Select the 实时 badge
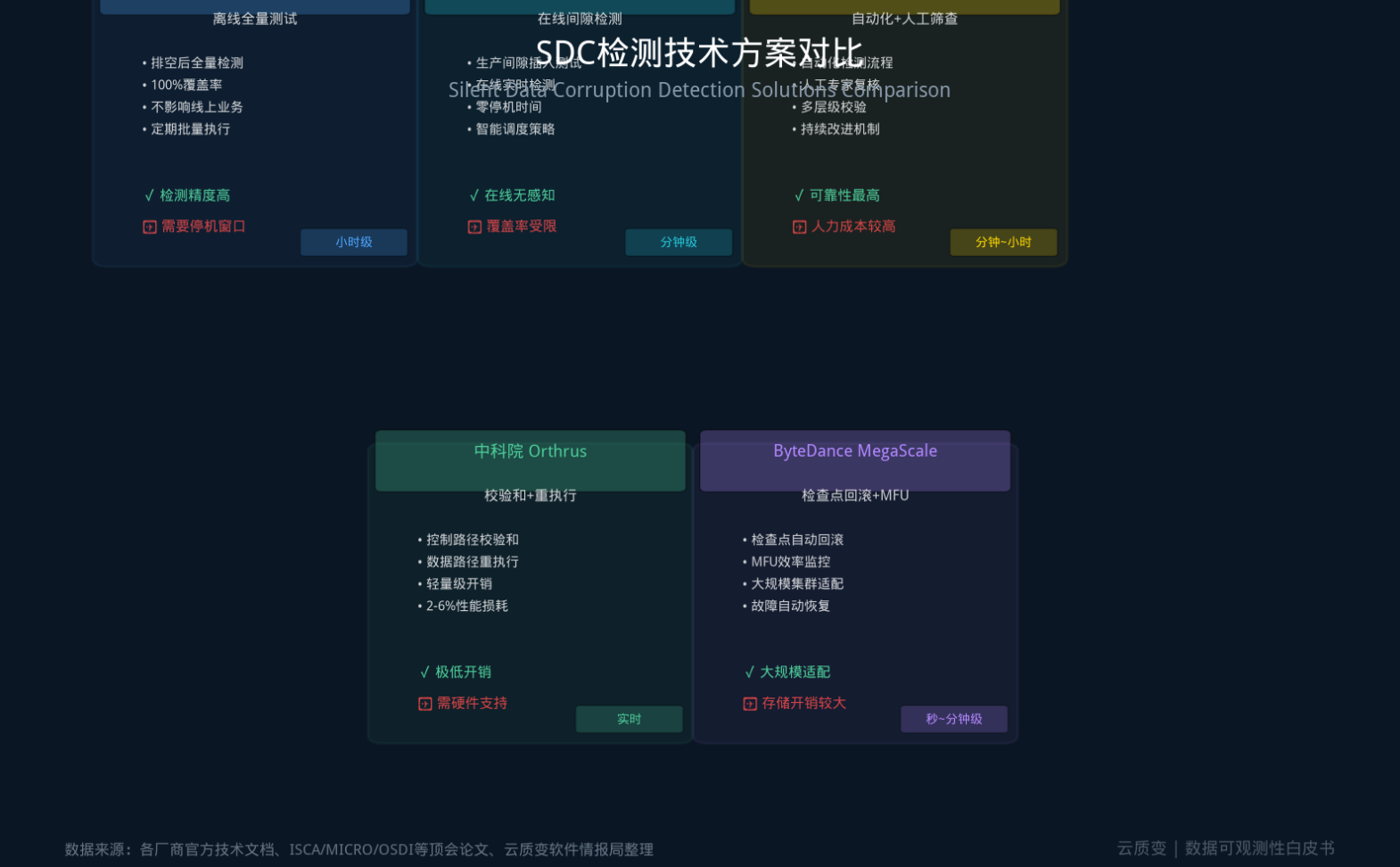The height and width of the screenshot is (867, 1400). pyautogui.click(x=629, y=719)
